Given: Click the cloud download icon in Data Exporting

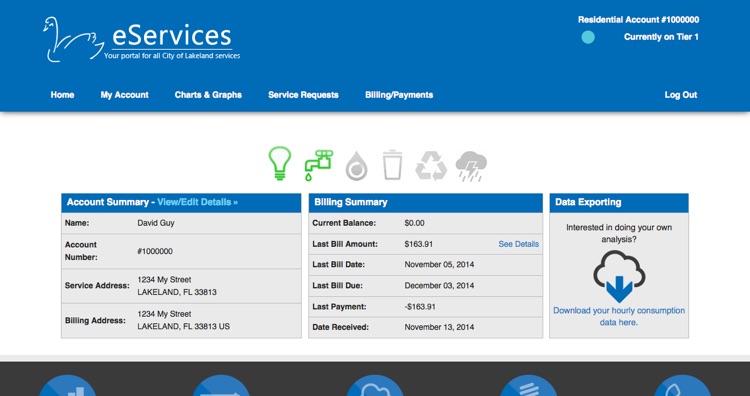Looking at the screenshot, I should point(619,276).
